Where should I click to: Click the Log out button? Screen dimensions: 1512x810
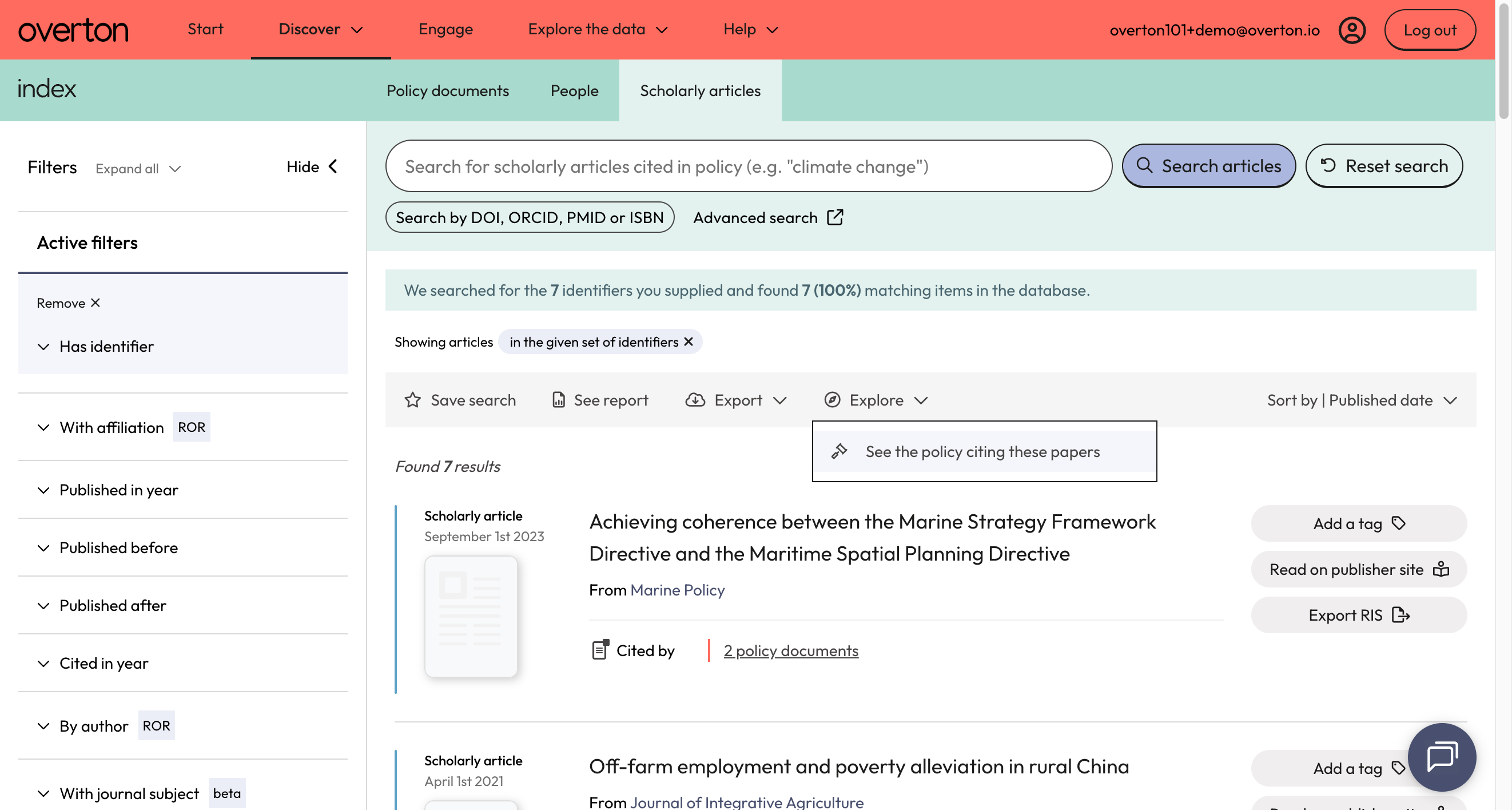pyautogui.click(x=1429, y=30)
